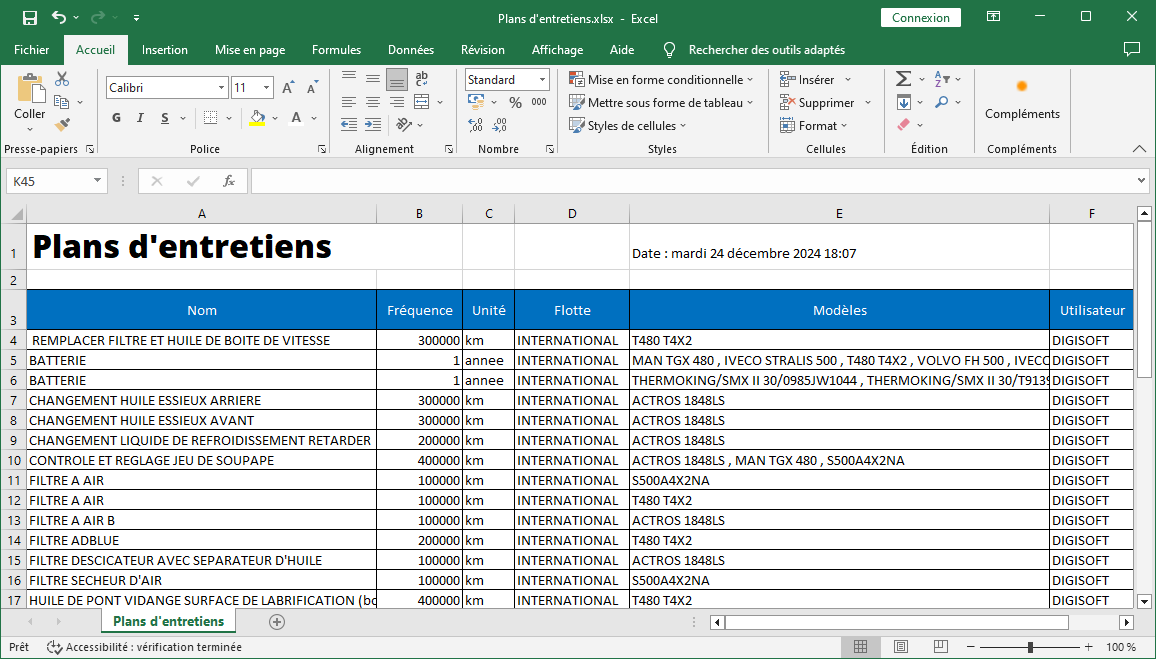Viewport: 1156px width, 659px height.
Task: Expand Styles de cellules menu
Action: (x=627, y=125)
